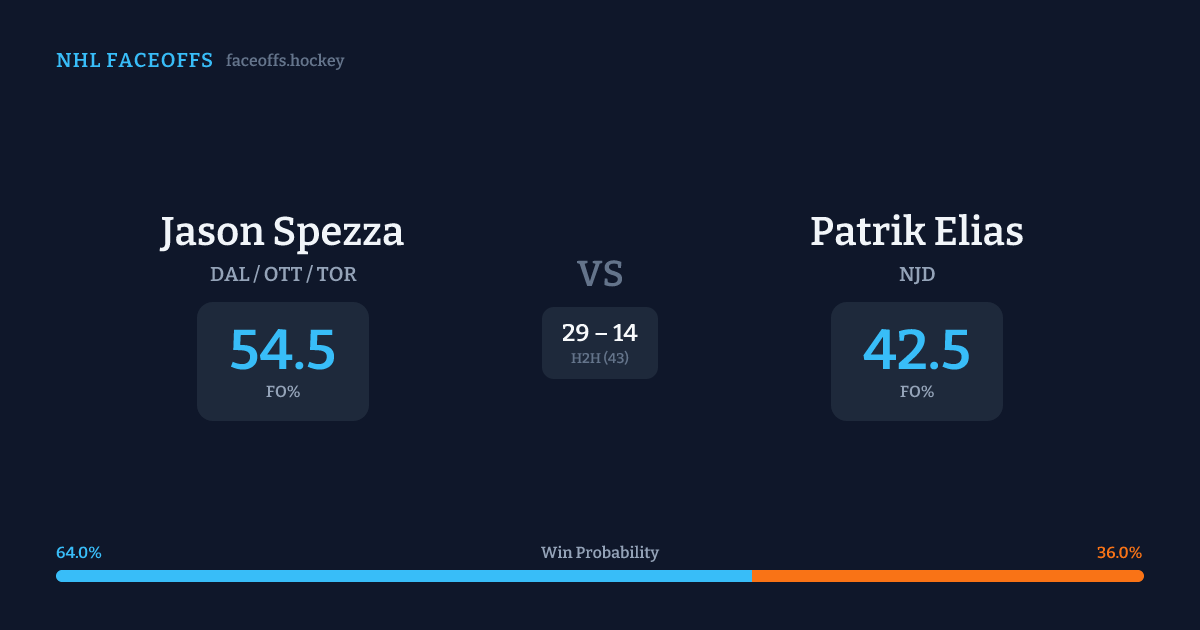
Task: Click the orange segment of probability bar
Action: coord(947,576)
